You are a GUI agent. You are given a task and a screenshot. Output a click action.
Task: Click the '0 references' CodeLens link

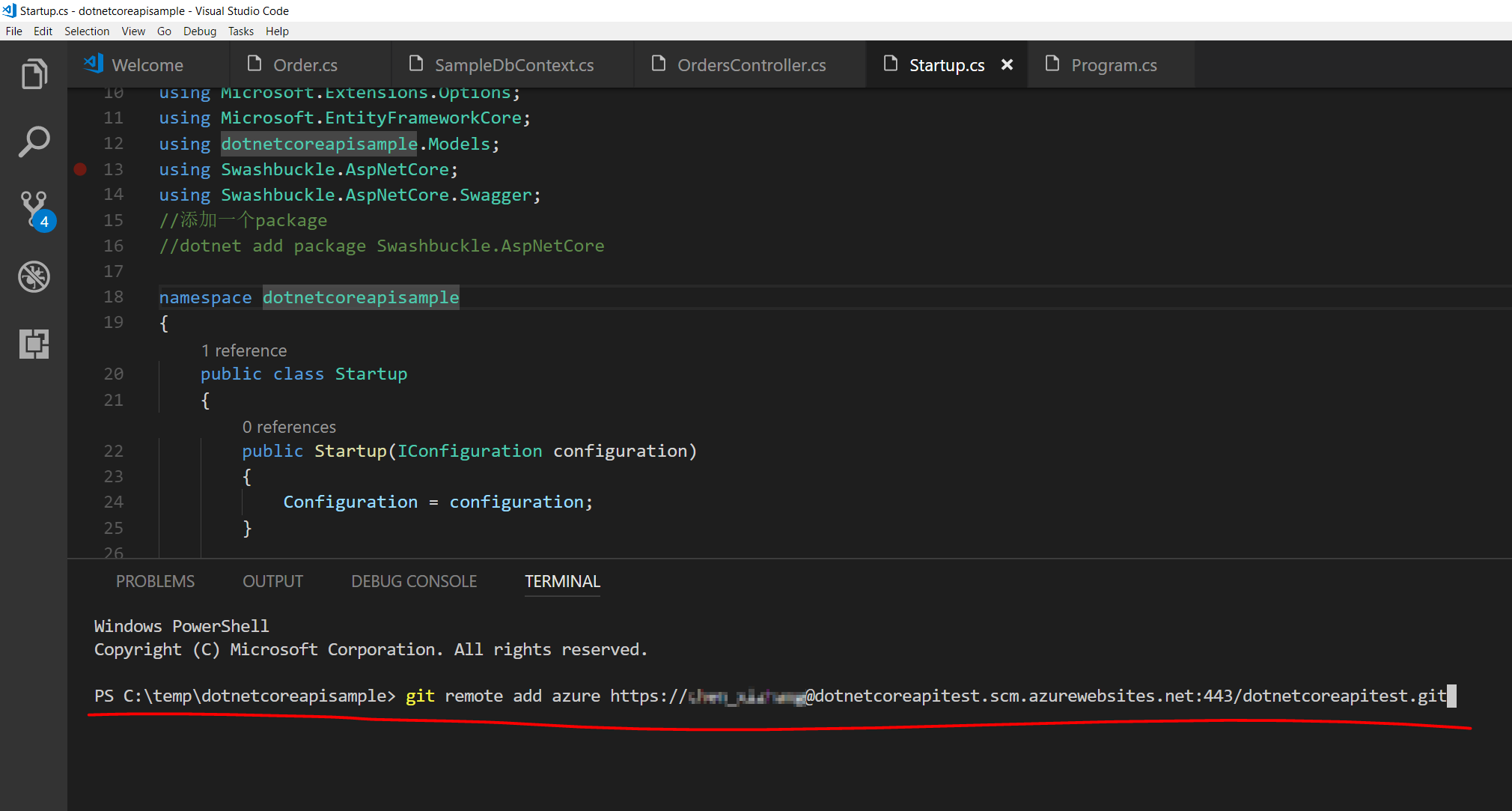[x=289, y=427]
